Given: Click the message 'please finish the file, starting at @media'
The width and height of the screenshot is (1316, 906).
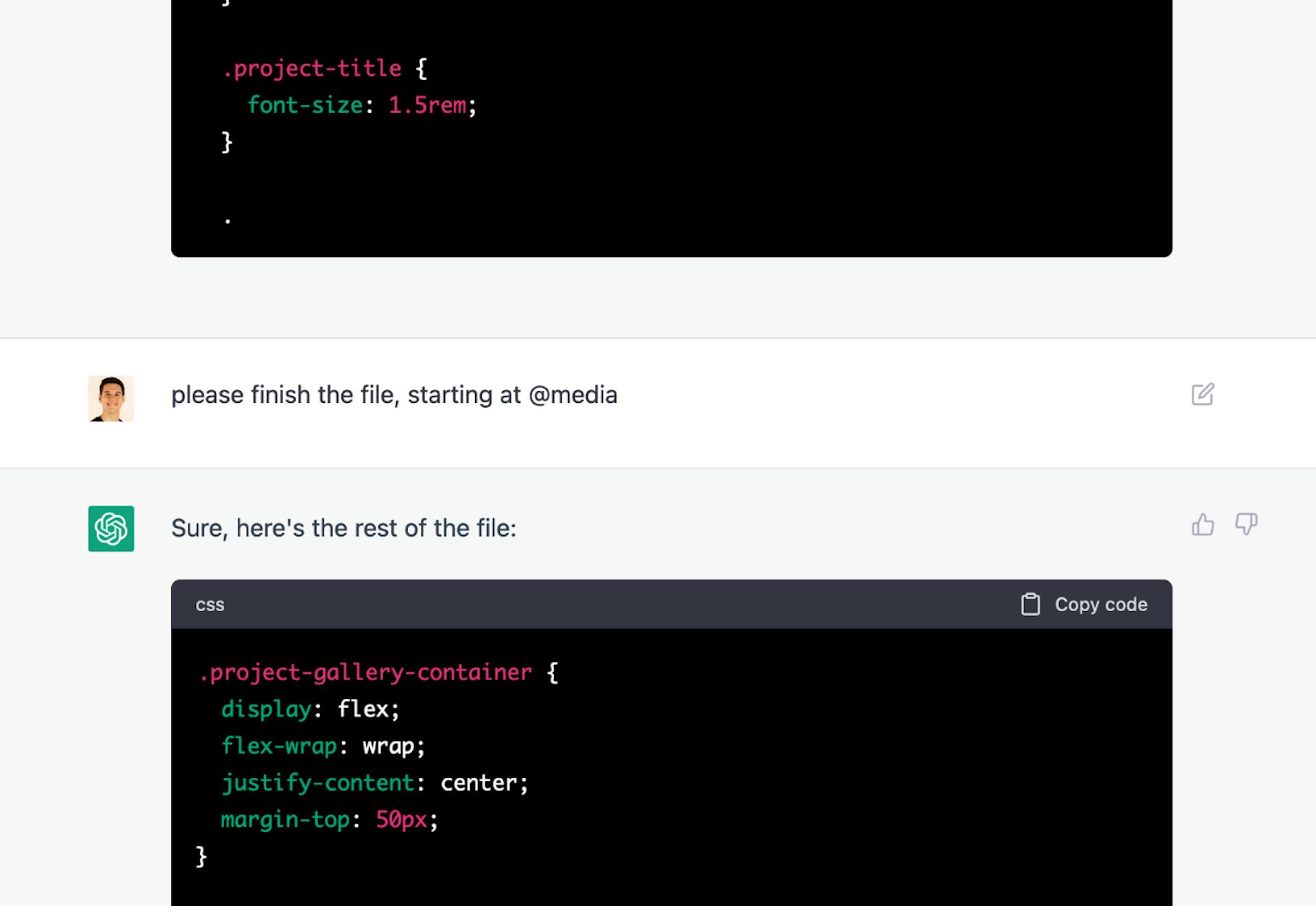Looking at the screenshot, I should (x=395, y=394).
